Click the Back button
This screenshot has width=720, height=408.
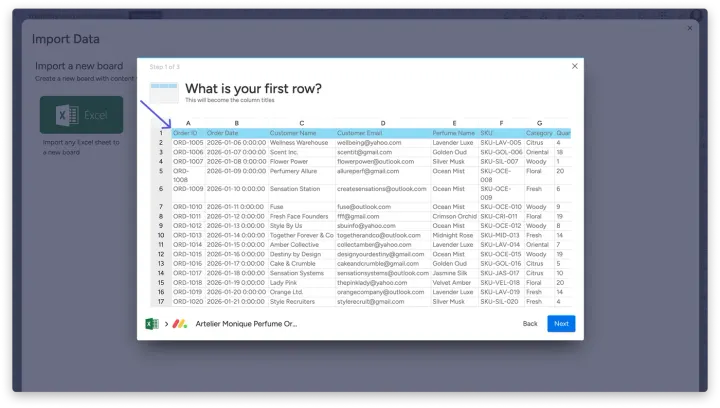[529, 324]
